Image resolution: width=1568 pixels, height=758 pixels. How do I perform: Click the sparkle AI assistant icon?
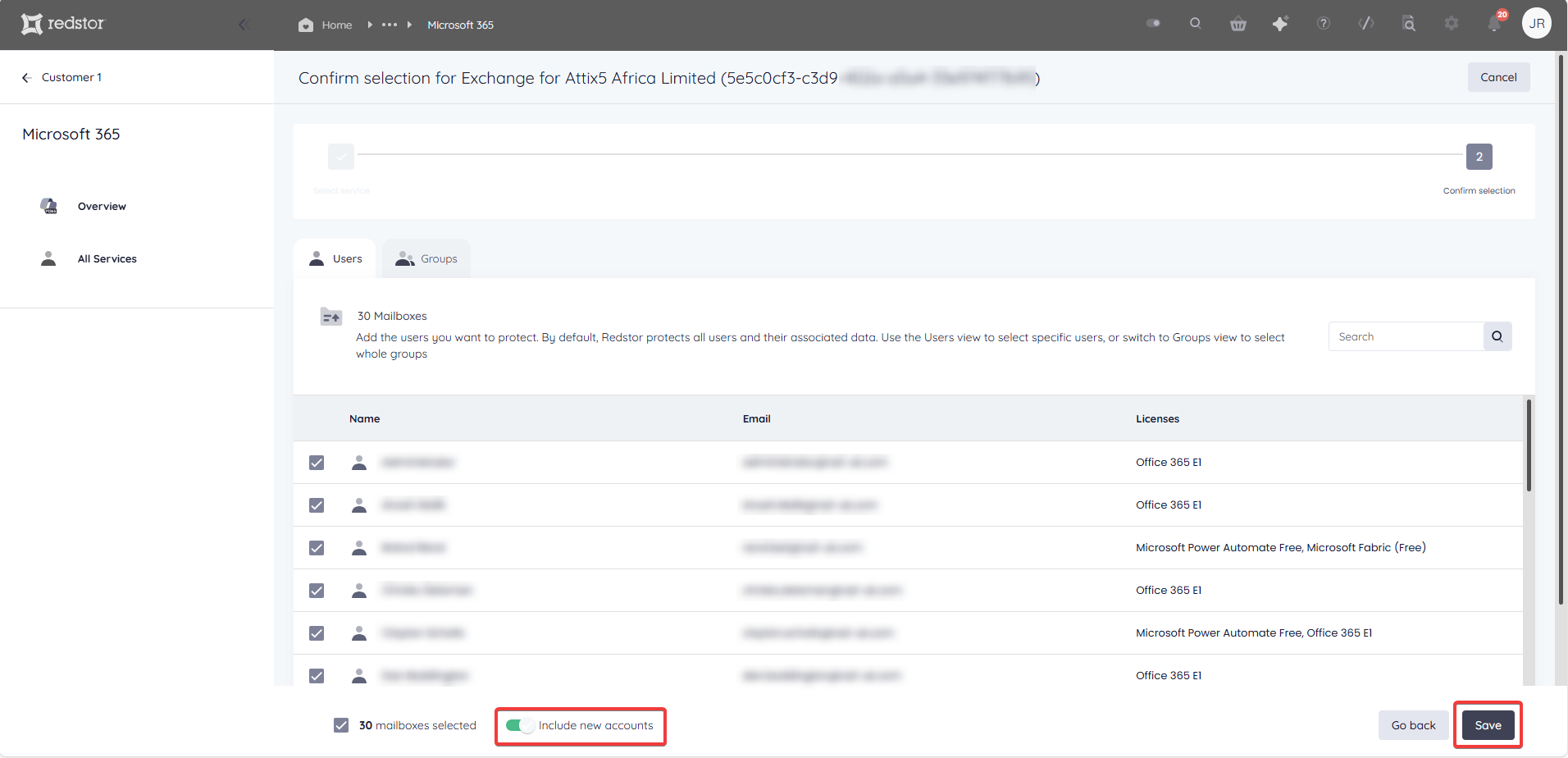pyautogui.click(x=1280, y=24)
